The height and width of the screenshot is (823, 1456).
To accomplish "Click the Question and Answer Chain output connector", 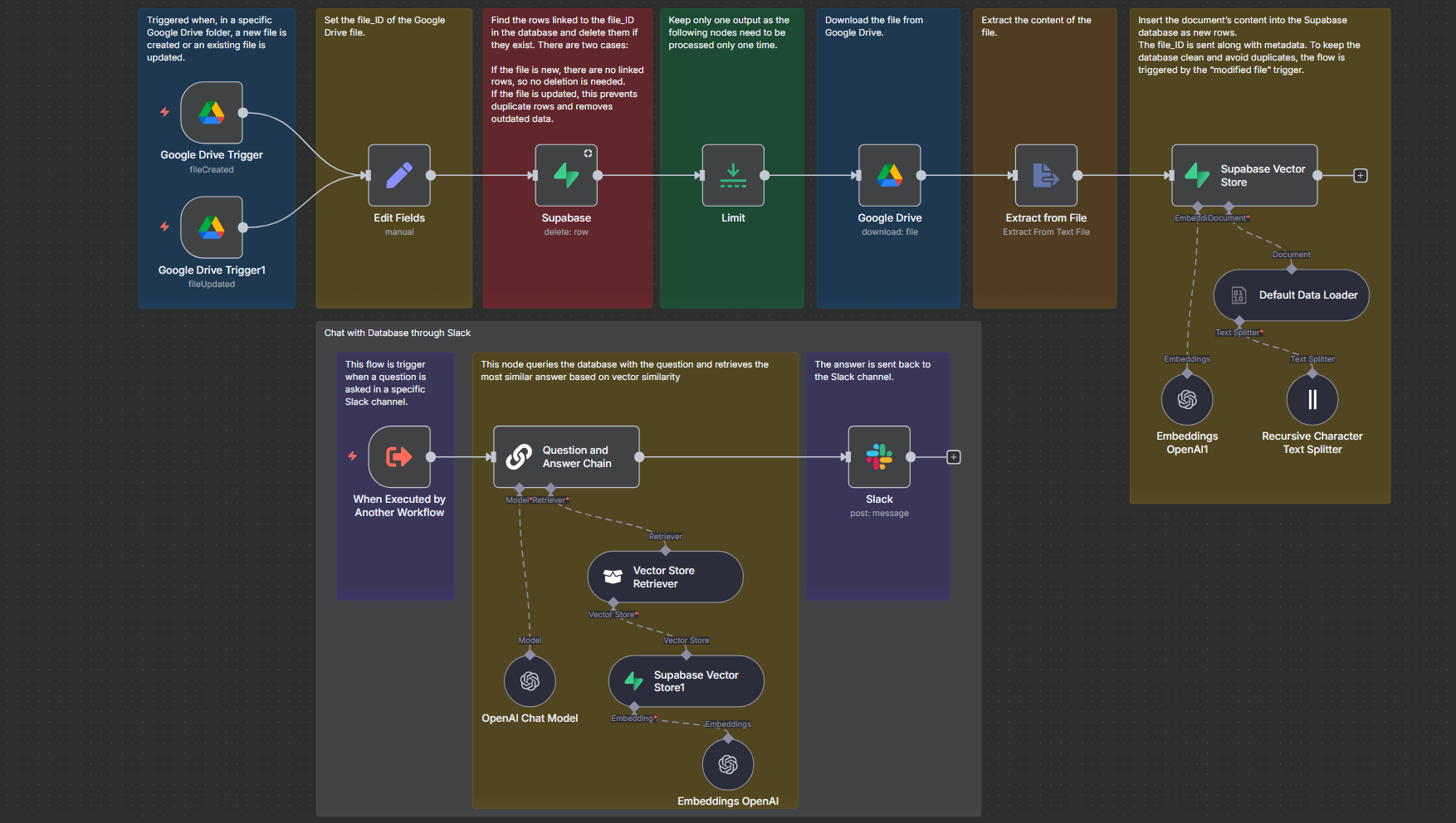I will coord(639,457).
